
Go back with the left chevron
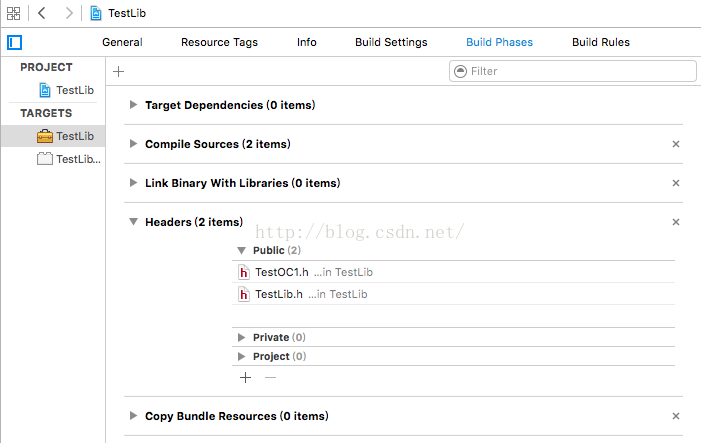pos(42,13)
